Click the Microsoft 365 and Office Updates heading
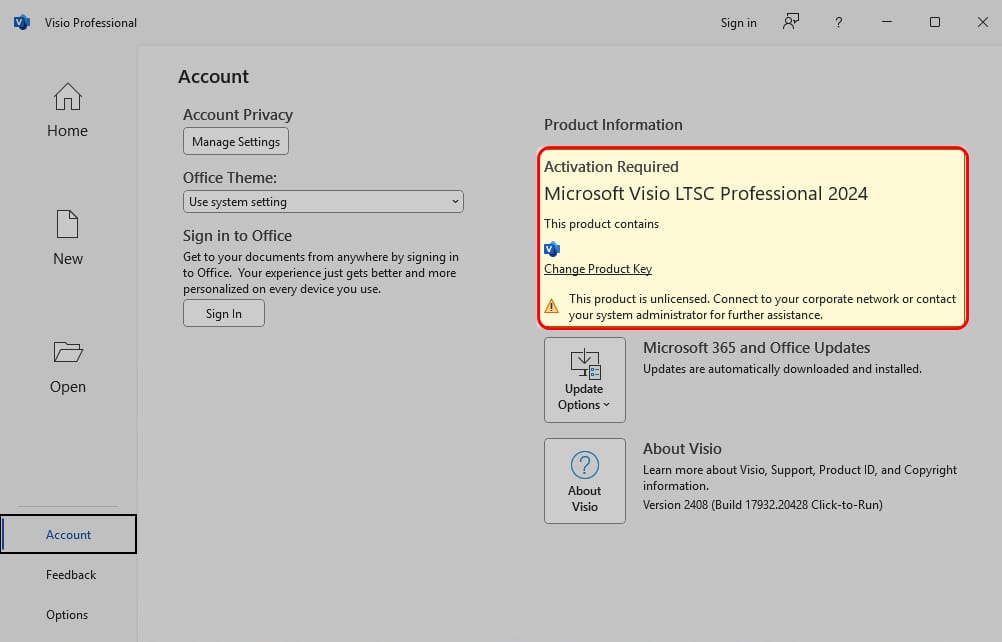Viewport: 1002px width, 642px height. 757,348
